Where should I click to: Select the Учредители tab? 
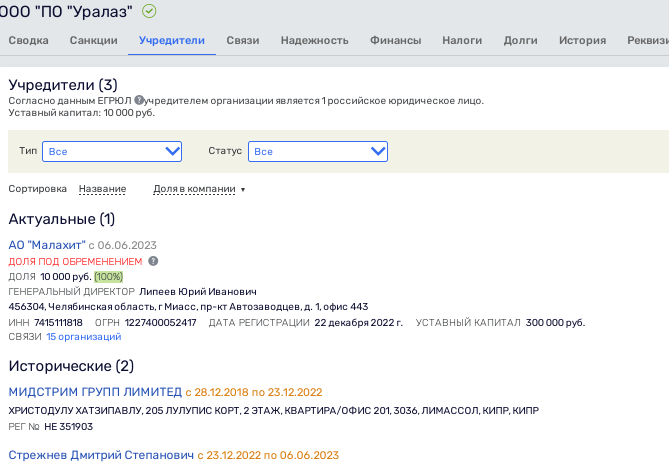coord(172,41)
